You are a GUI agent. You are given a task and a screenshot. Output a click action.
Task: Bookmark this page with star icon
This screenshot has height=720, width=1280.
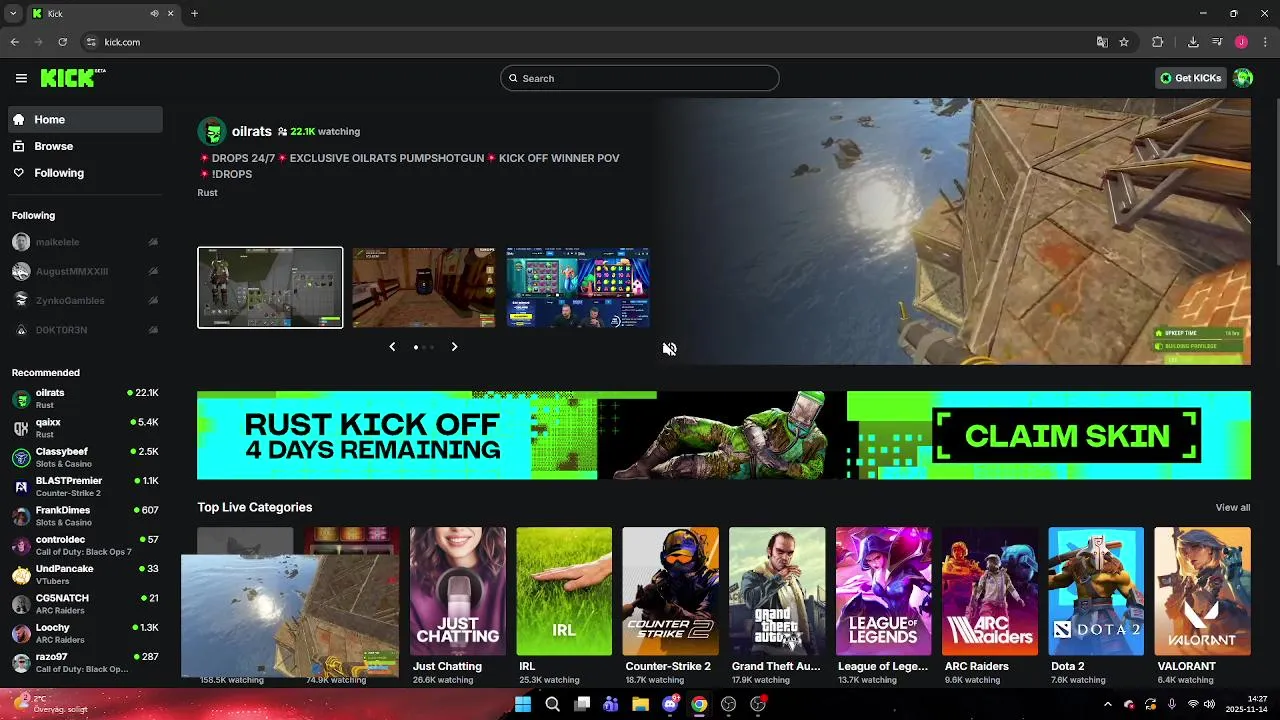[1124, 42]
